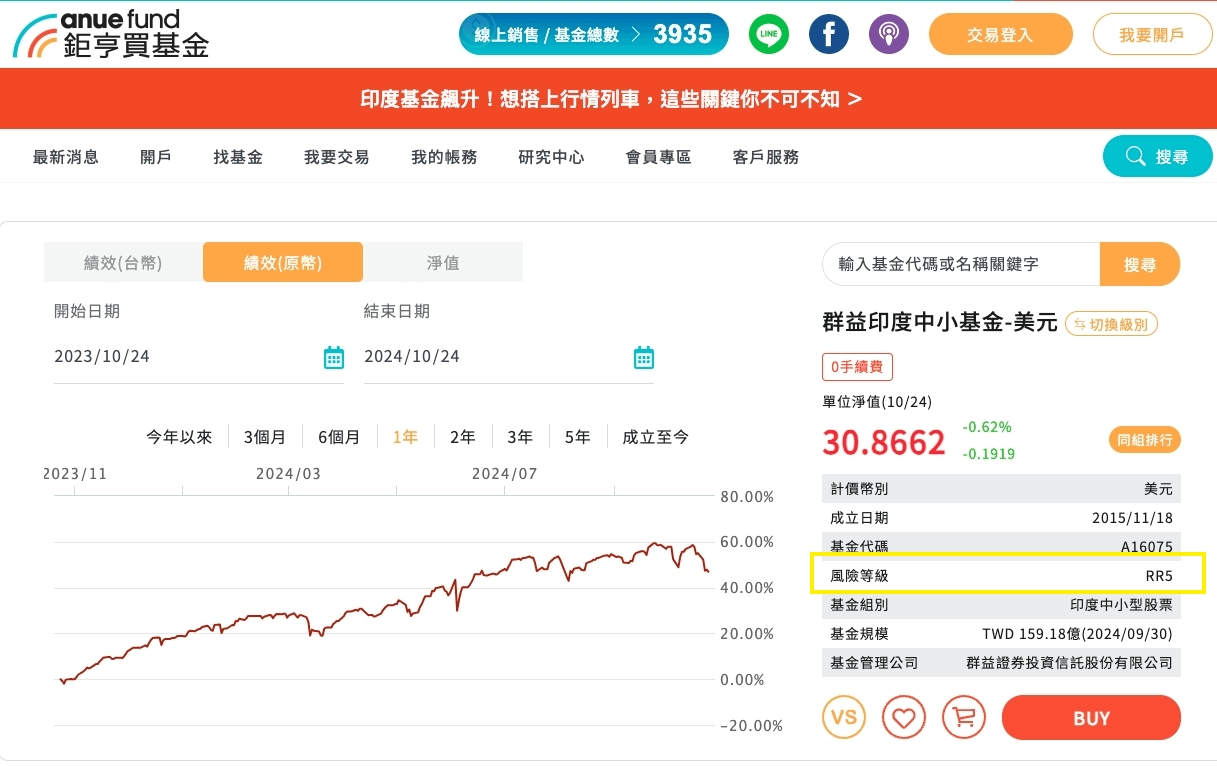Viewport: 1217px width, 766px height.
Task: Click management company 群益證券投資信託股份有限公司
Action: point(1070,663)
